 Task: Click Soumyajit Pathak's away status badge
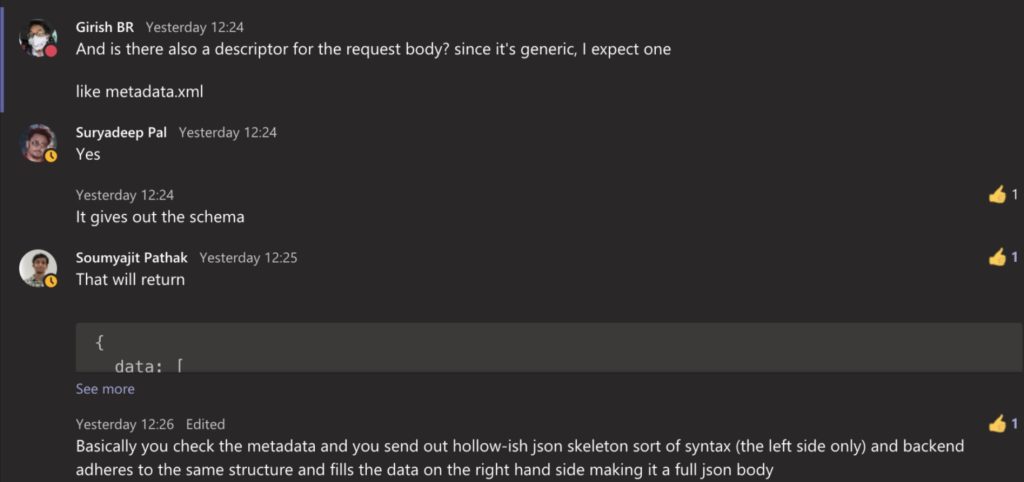pos(51,281)
